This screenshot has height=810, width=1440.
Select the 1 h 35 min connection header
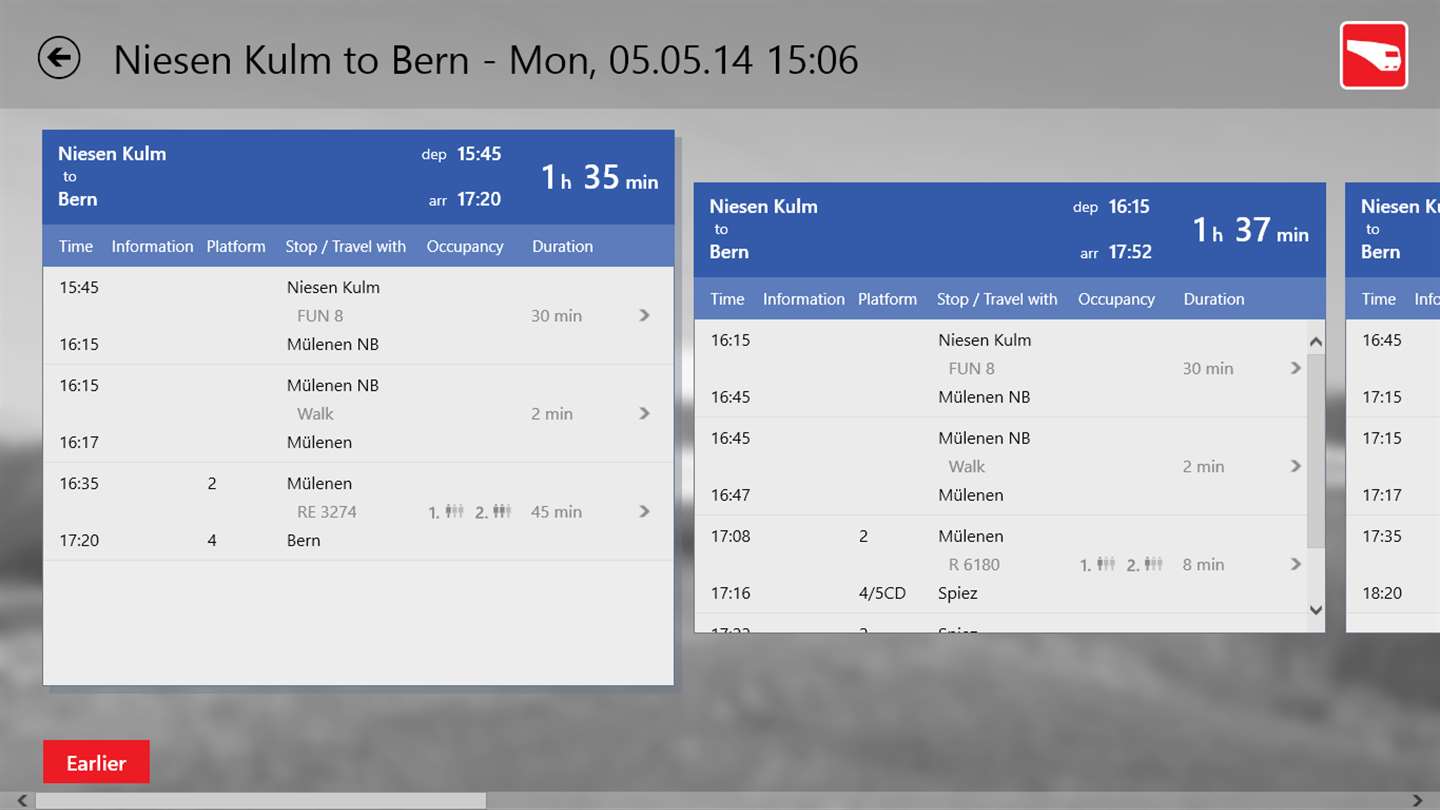point(358,177)
